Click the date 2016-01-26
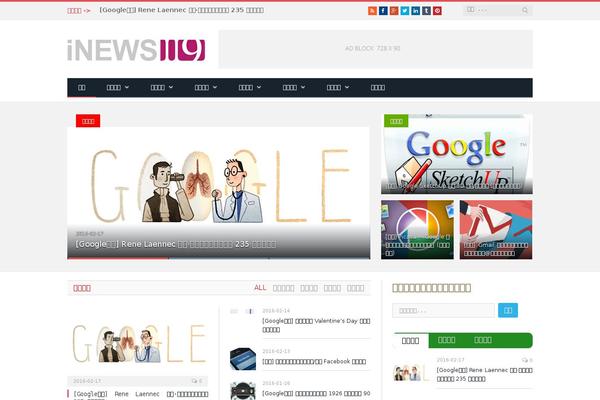 (x=276, y=383)
